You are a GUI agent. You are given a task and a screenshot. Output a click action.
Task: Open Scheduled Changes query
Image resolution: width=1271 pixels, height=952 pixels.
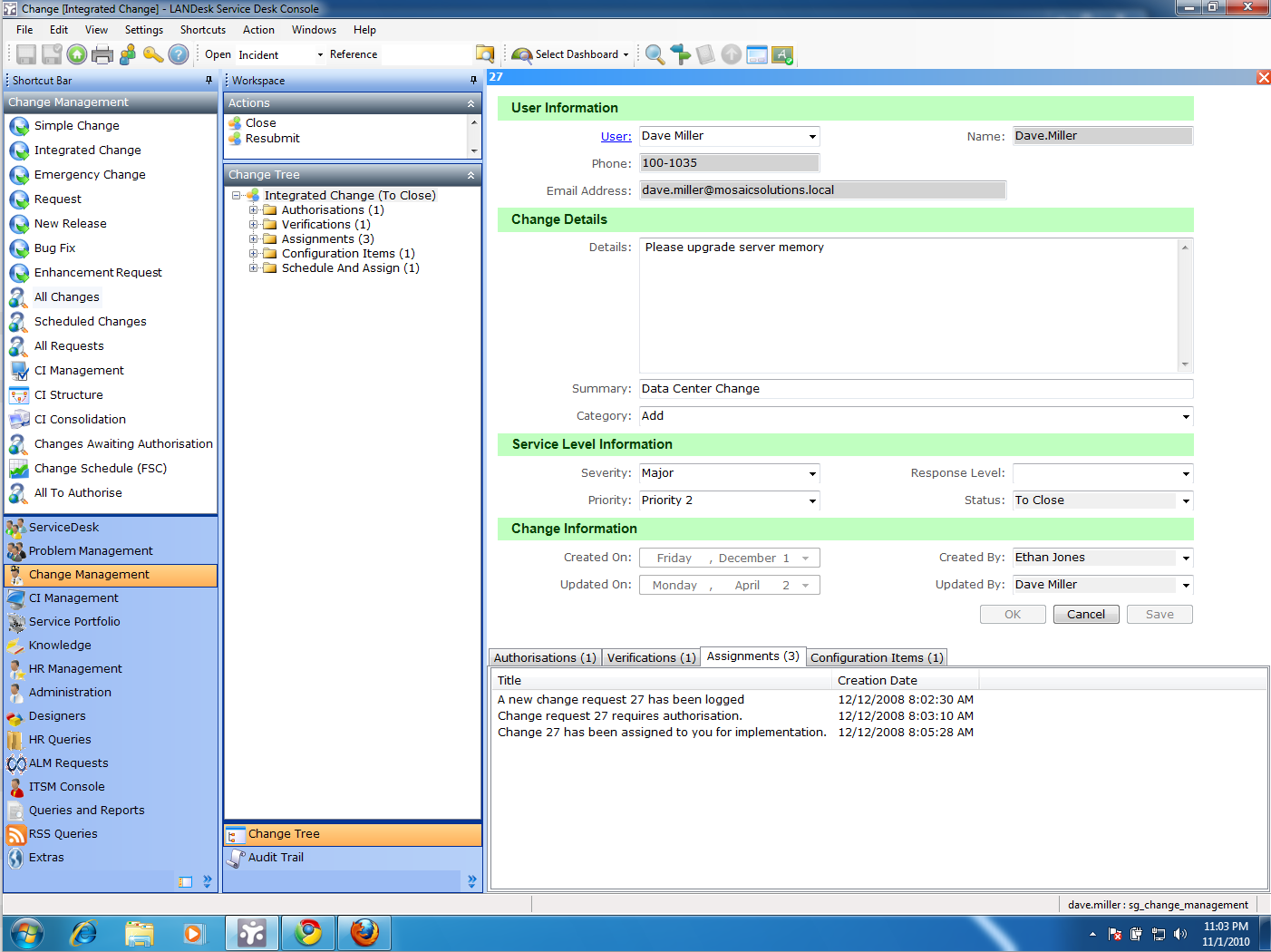pyautogui.click(x=90, y=322)
